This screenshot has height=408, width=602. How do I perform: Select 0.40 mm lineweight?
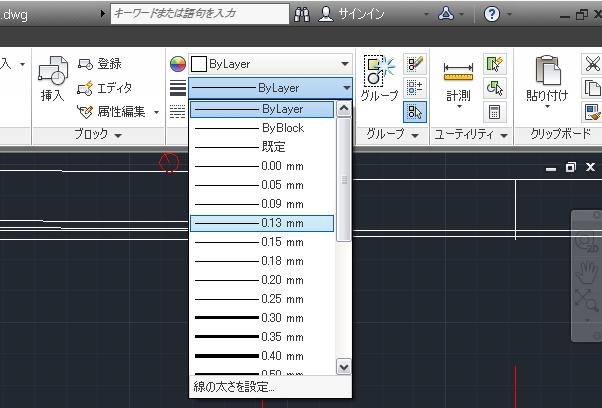[x=262, y=356]
